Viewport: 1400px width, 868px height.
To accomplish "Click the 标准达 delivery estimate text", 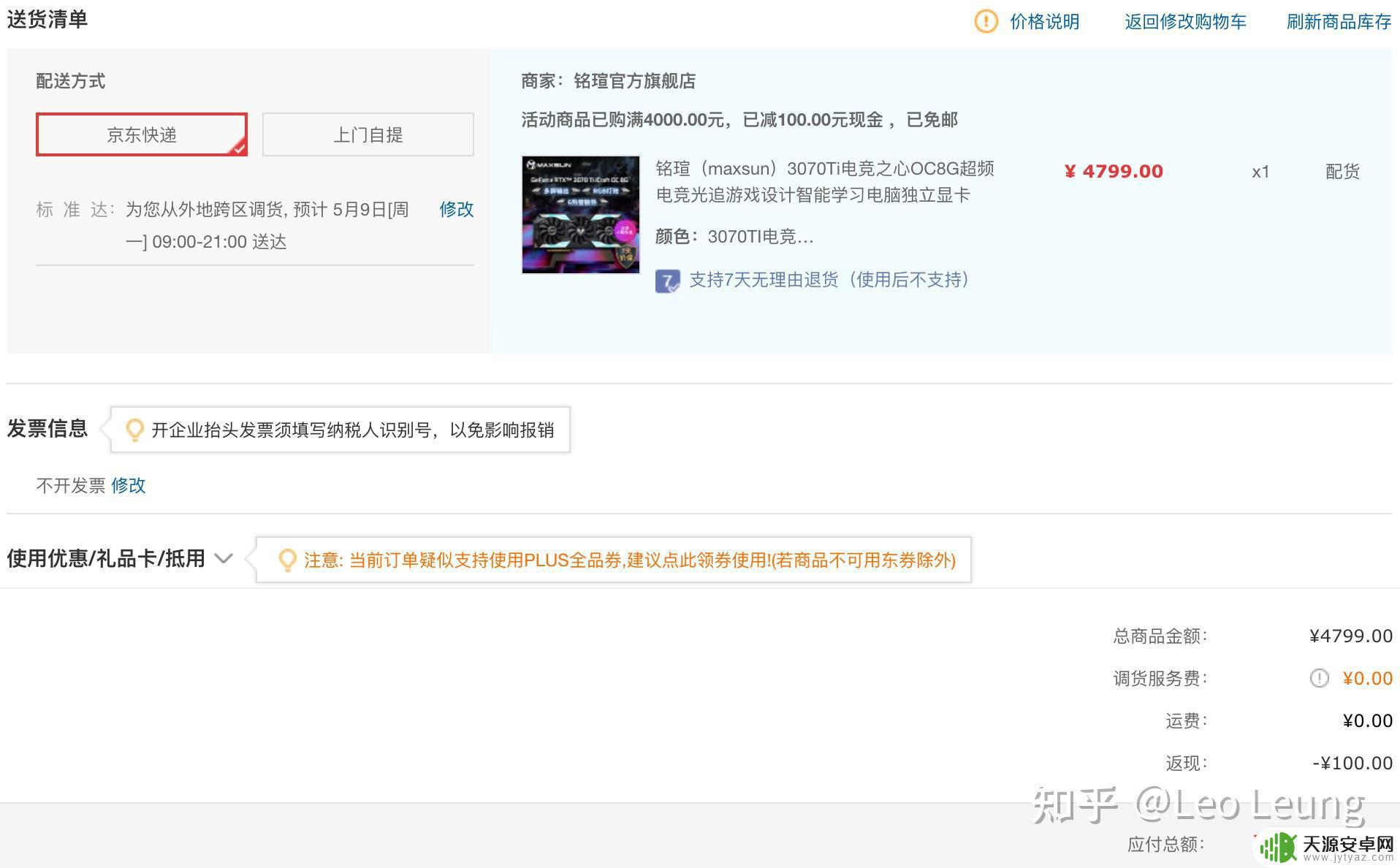I will [267, 225].
